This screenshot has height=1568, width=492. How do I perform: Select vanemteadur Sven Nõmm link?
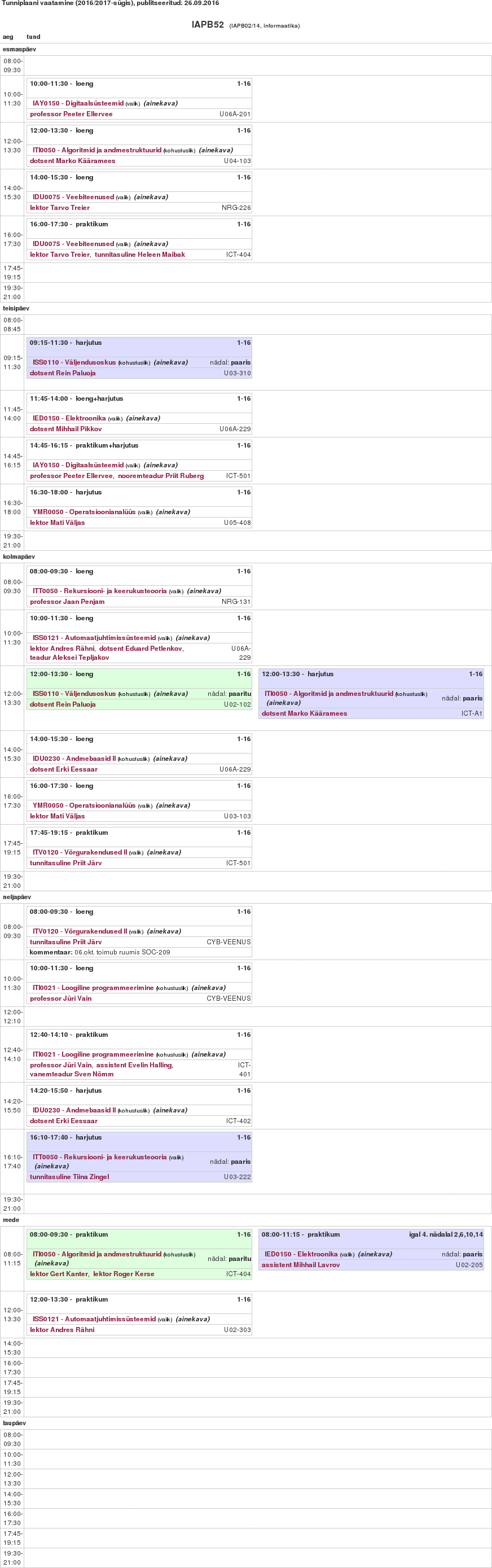(71, 1074)
